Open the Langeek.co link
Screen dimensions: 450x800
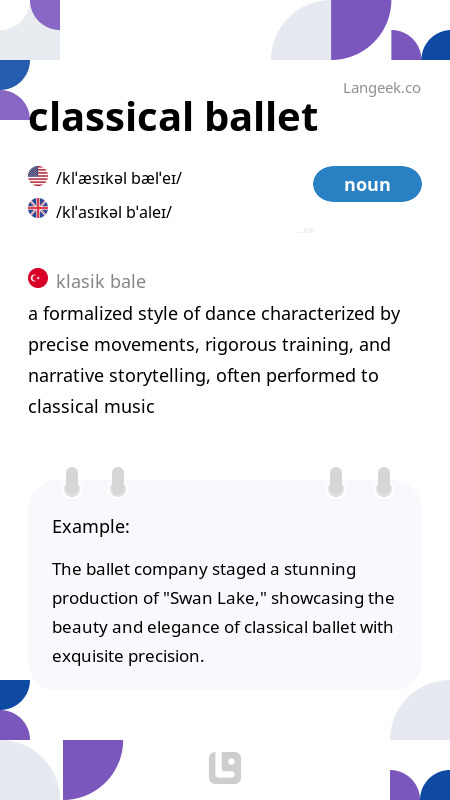pyautogui.click(x=382, y=88)
